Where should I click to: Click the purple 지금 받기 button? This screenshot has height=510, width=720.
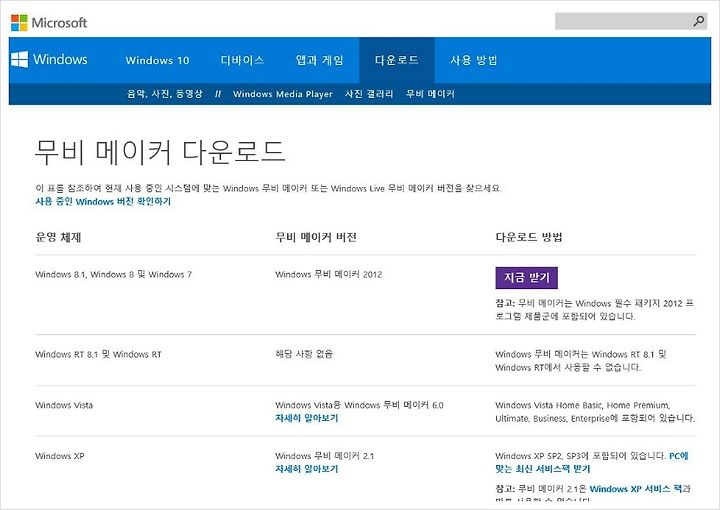point(527,278)
